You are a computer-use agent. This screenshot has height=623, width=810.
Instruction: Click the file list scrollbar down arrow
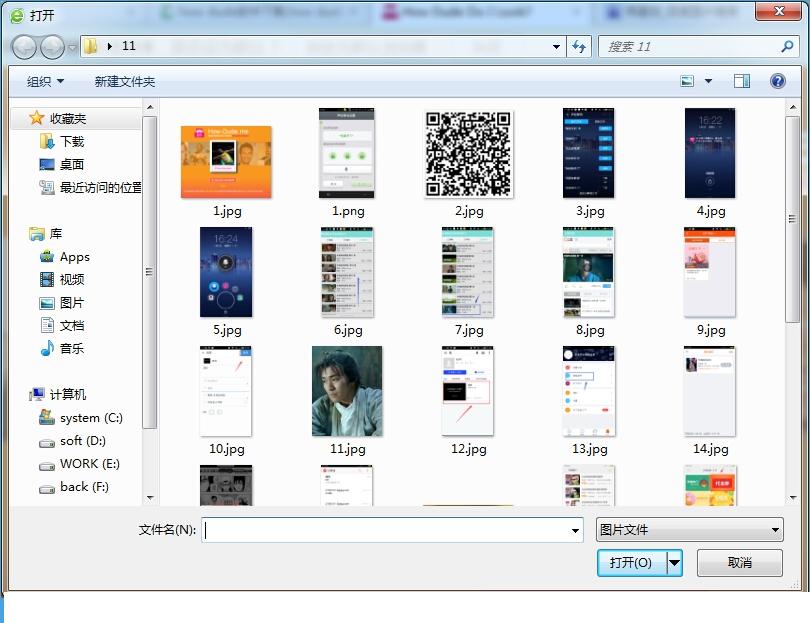click(x=793, y=498)
